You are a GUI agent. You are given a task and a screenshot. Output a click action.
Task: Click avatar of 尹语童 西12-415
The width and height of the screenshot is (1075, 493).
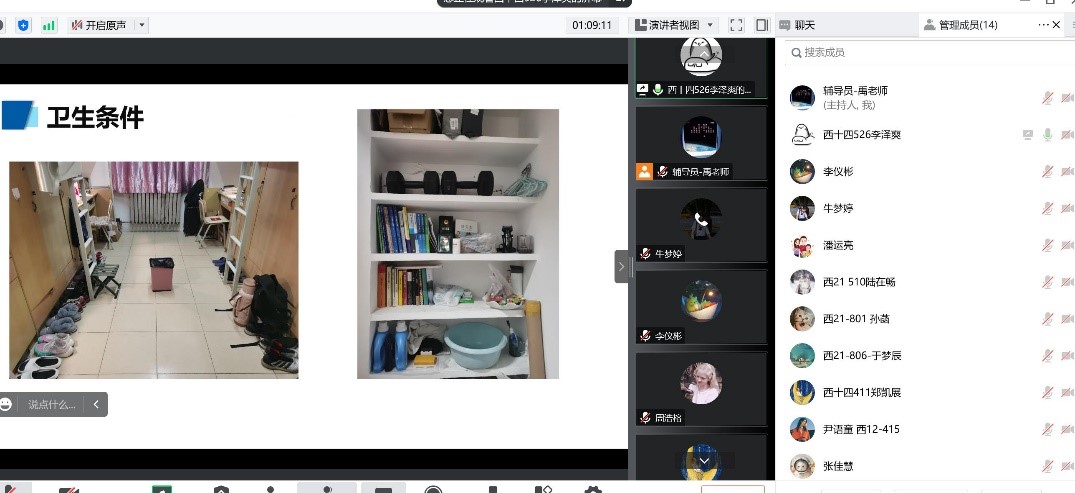click(802, 429)
